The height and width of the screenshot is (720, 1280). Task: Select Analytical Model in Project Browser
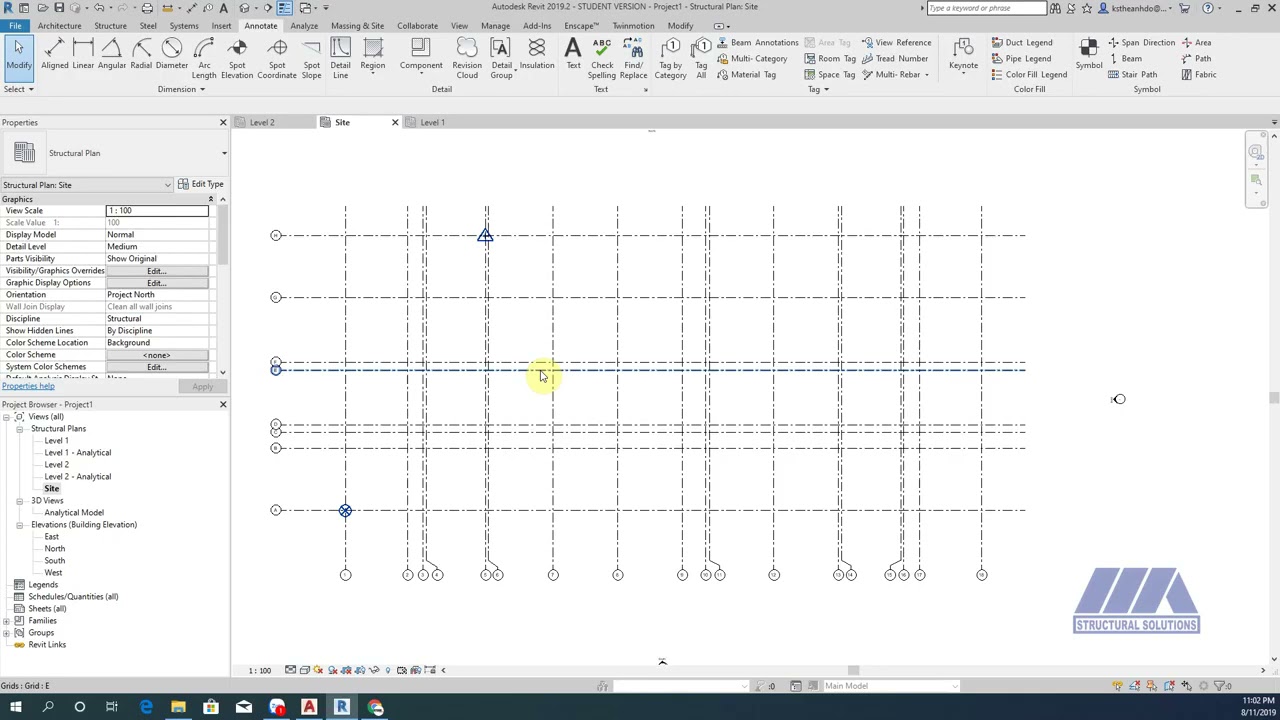[73, 513]
